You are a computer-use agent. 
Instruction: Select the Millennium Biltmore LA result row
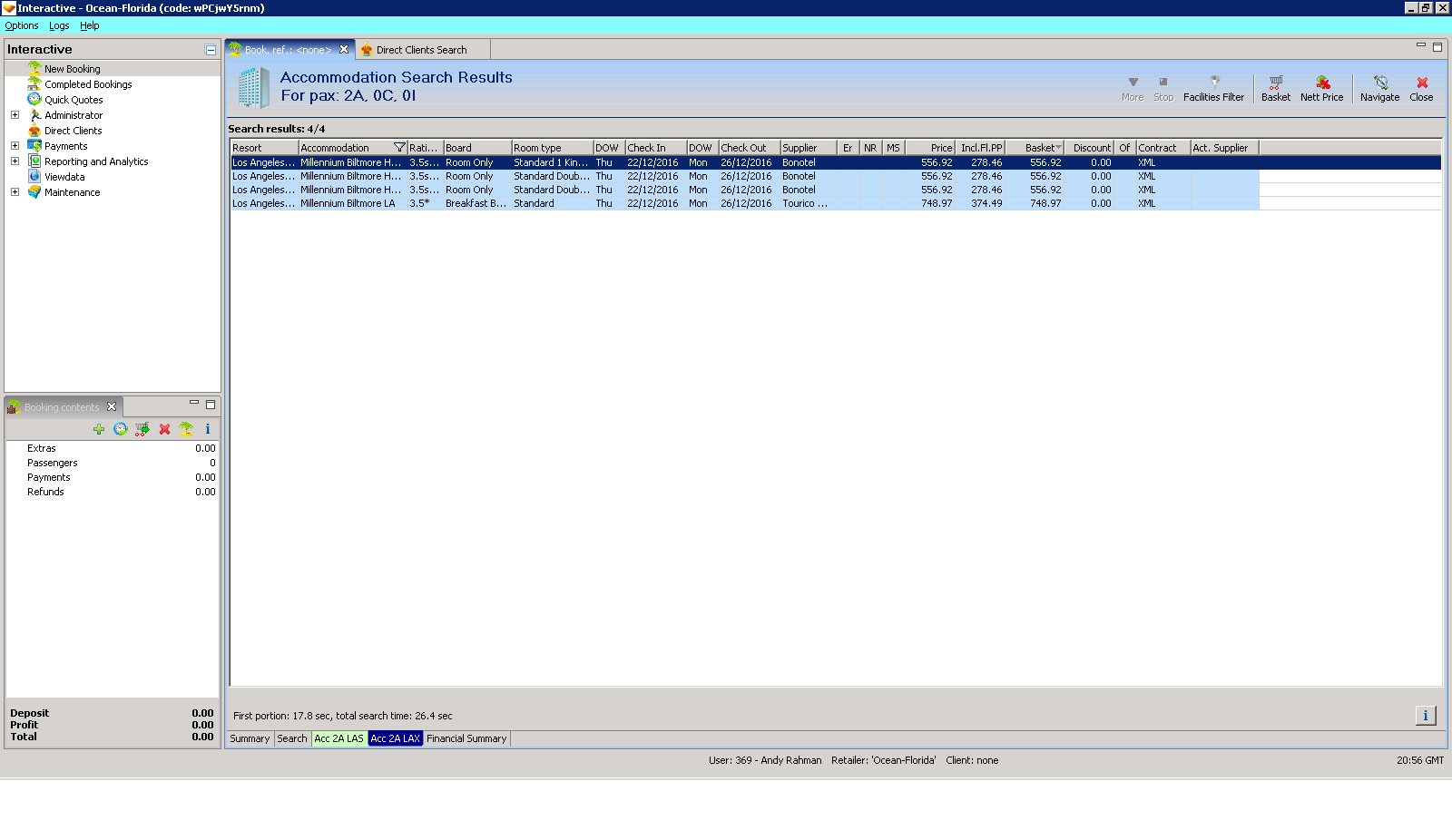[x=836, y=203]
